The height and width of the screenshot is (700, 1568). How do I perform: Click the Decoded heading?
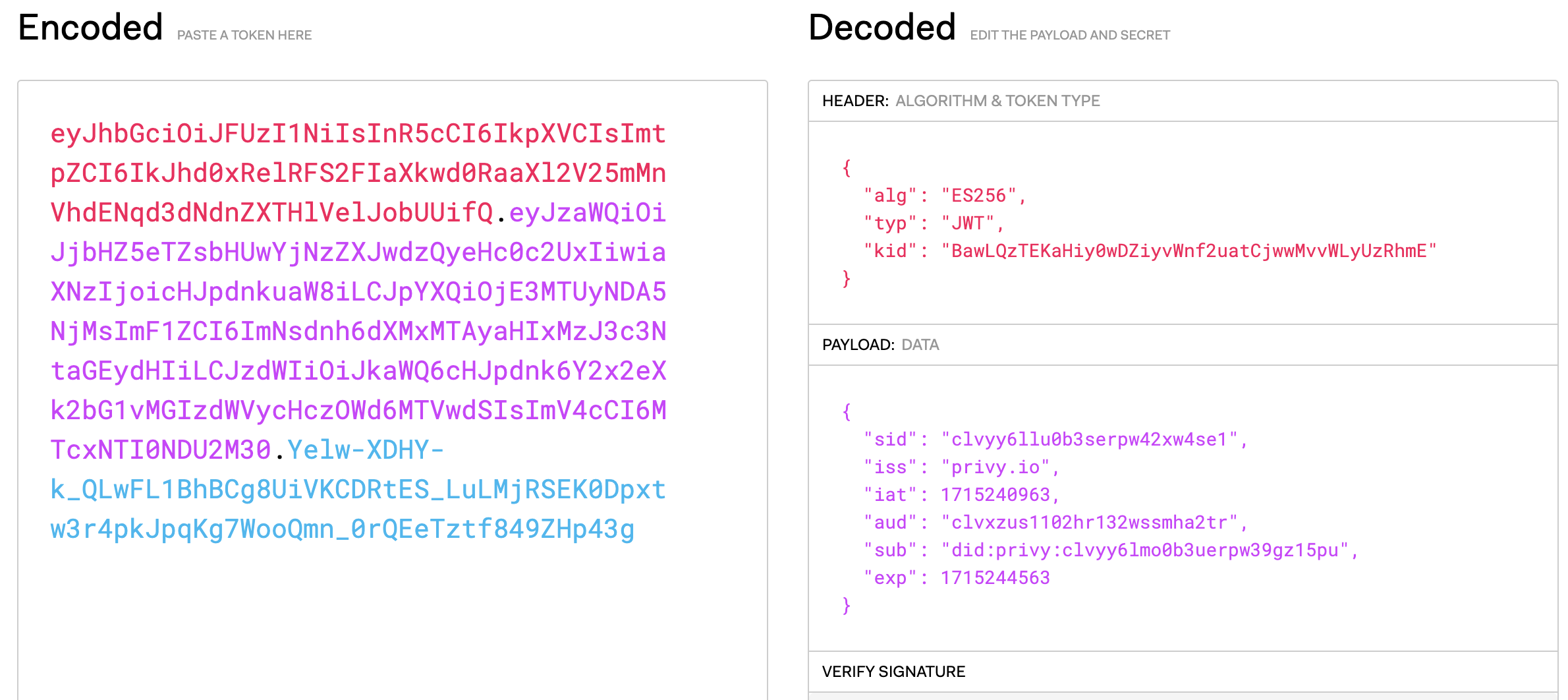pos(882,28)
